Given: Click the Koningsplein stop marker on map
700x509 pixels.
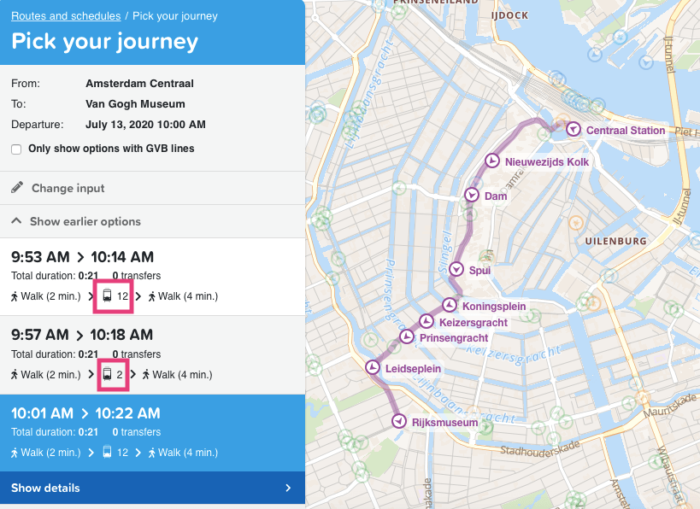Looking at the screenshot, I should coord(448,306).
